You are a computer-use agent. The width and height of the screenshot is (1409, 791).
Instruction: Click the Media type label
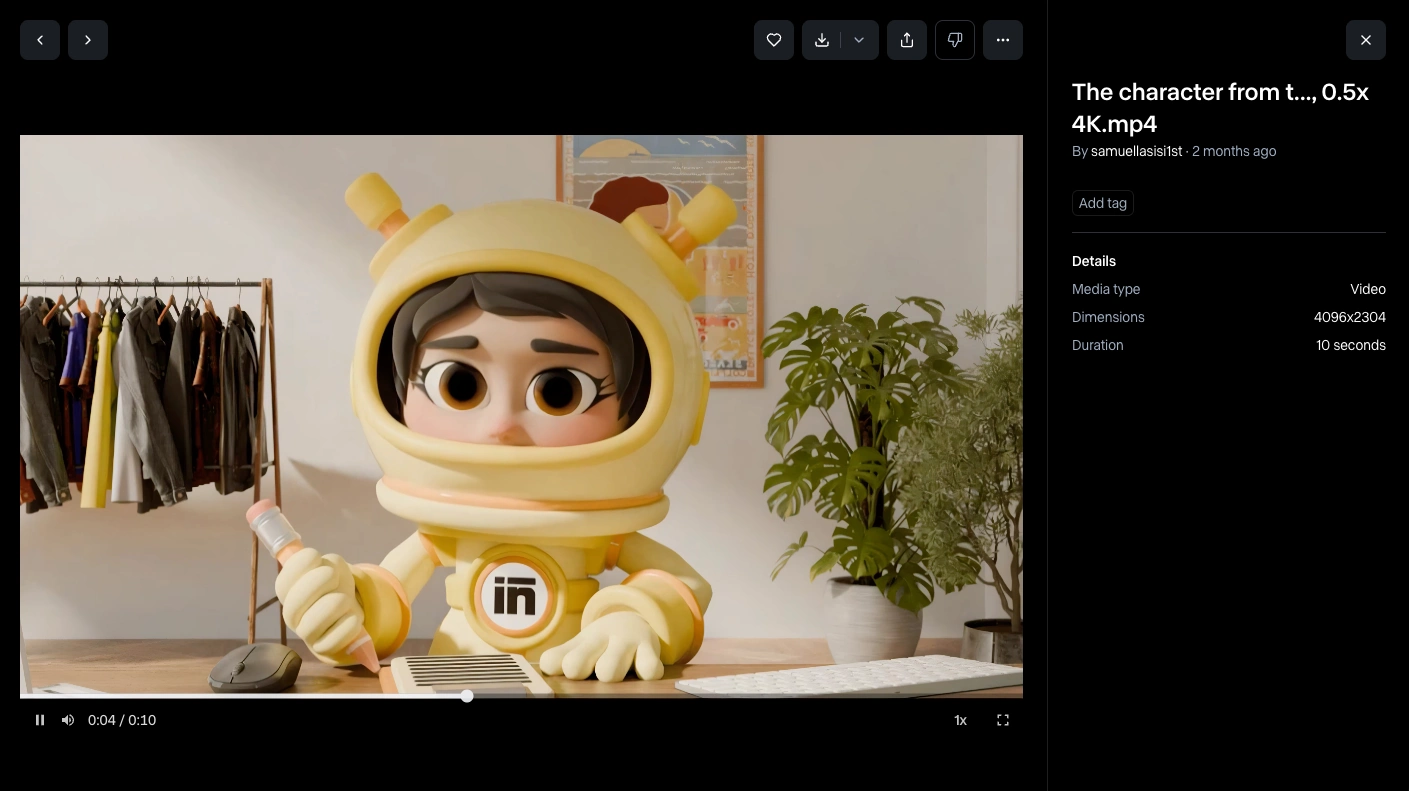[1106, 289]
